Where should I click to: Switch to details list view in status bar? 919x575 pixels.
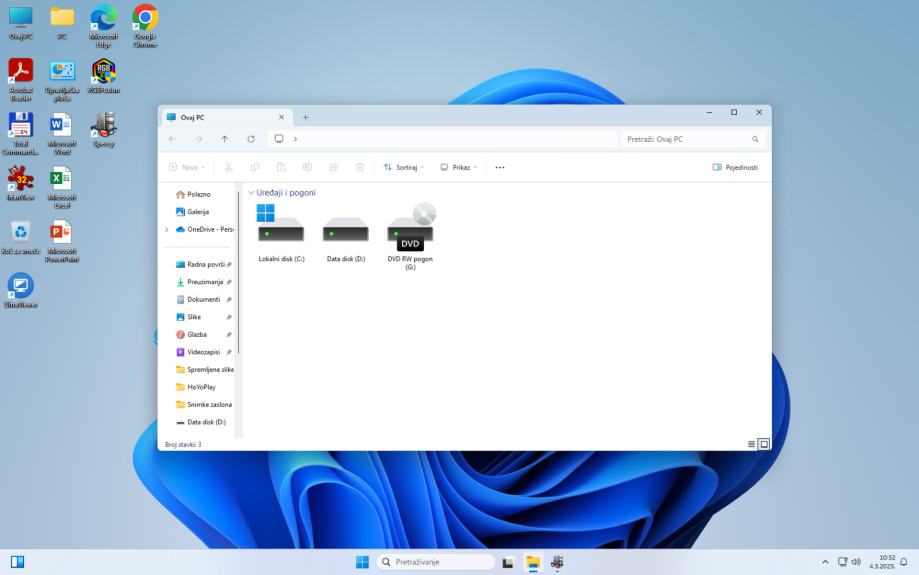point(751,444)
